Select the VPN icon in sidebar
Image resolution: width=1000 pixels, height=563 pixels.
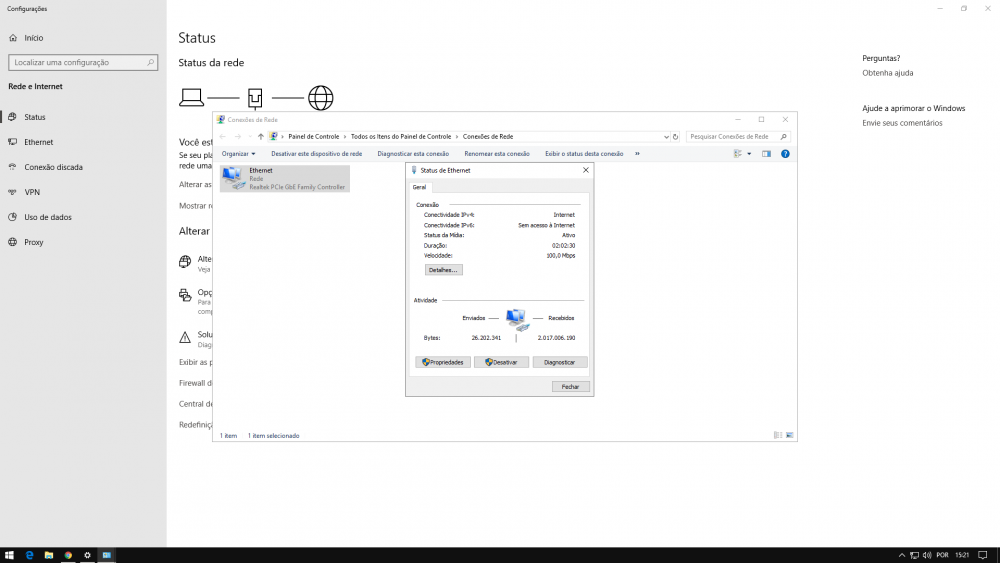(13, 192)
